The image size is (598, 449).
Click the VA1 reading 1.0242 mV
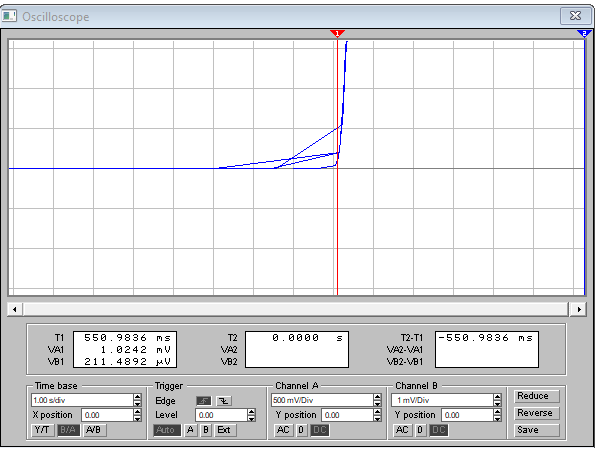point(135,349)
